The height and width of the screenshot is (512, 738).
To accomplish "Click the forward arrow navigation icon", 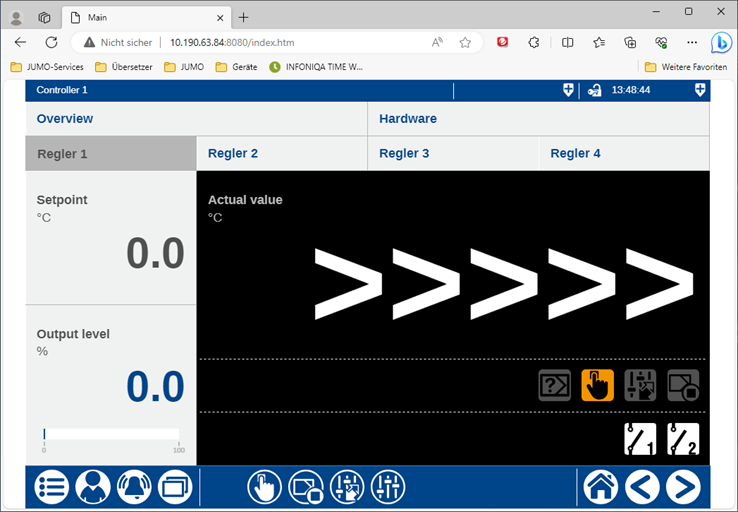I will click(x=682, y=488).
